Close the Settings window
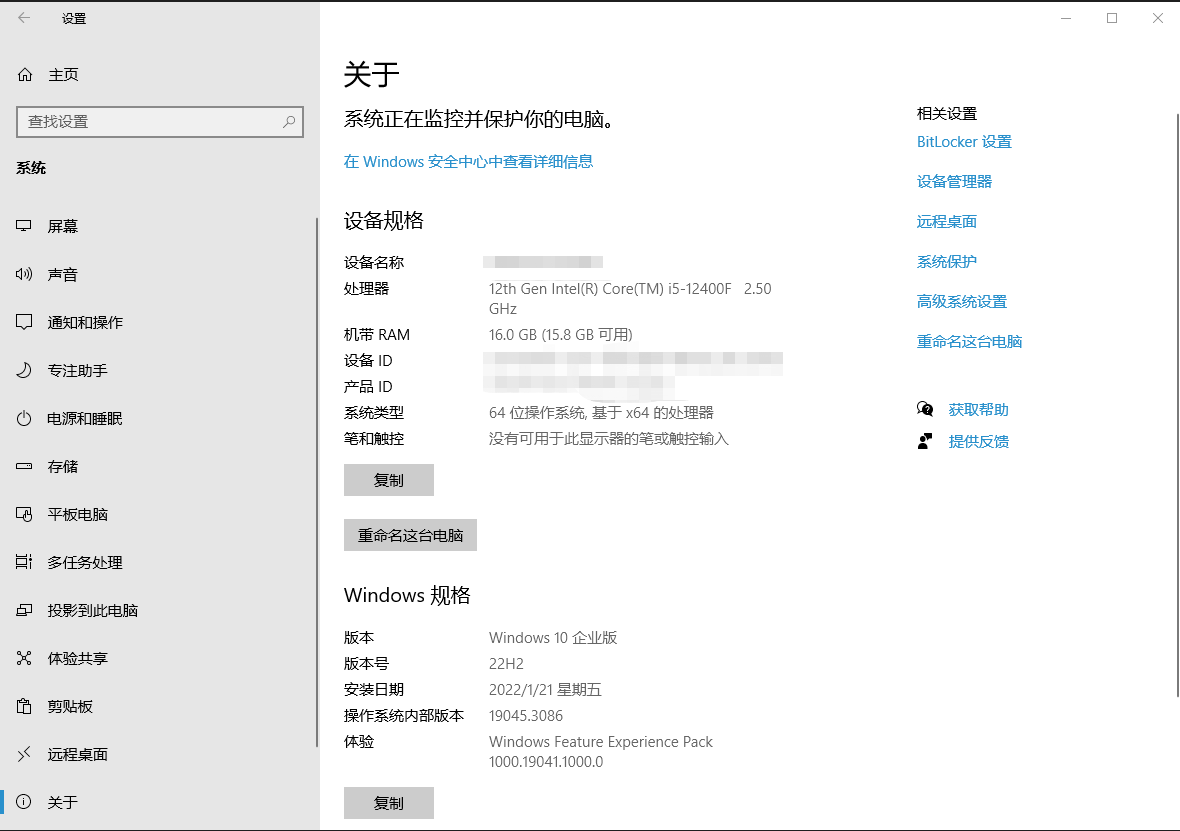The width and height of the screenshot is (1180, 831). click(1157, 18)
